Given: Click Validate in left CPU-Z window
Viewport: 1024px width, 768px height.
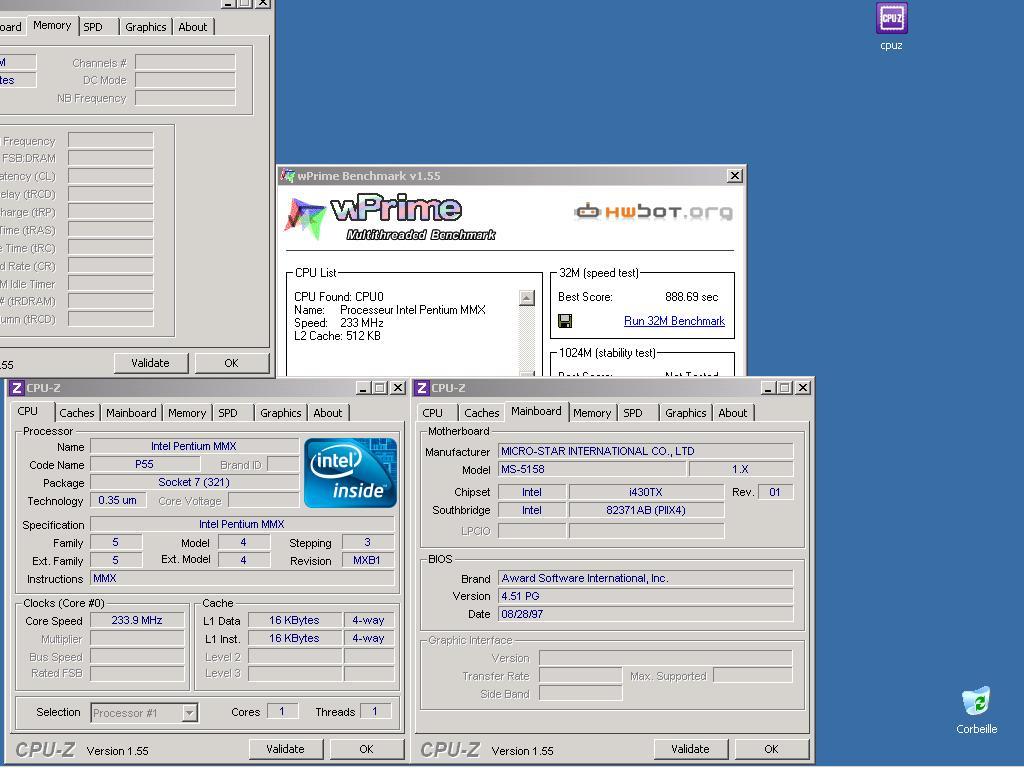Looking at the screenshot, I should click(x=285, y=749).
